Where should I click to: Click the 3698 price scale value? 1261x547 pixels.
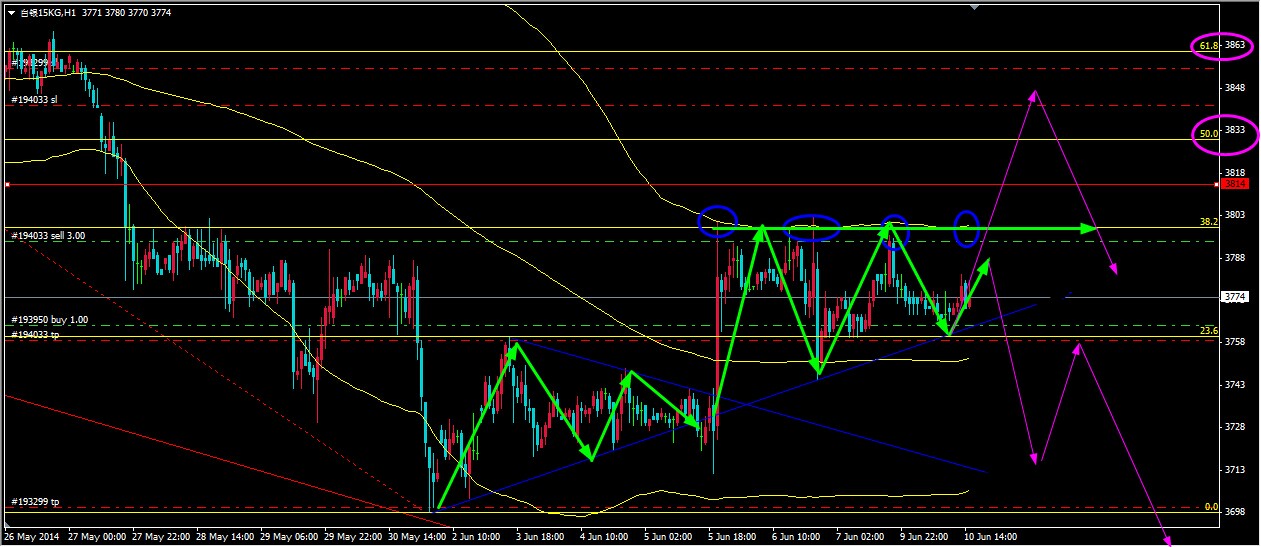point(1236,511)
